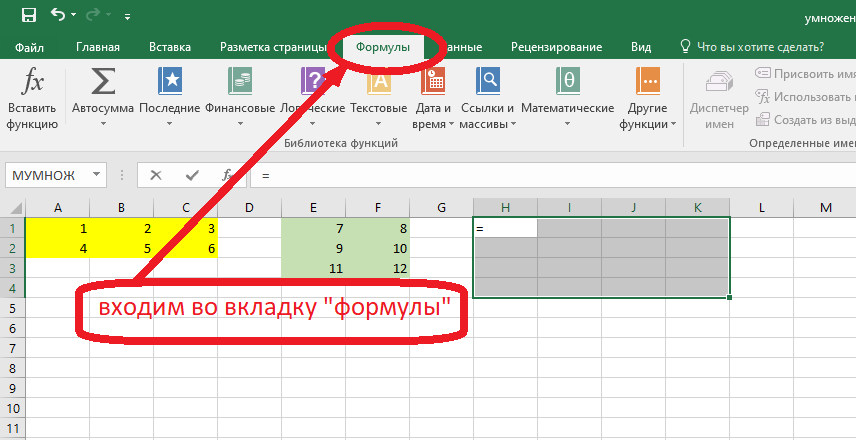Open the Финансовые functions book icon
856x440 pixels.
[240, 82]
